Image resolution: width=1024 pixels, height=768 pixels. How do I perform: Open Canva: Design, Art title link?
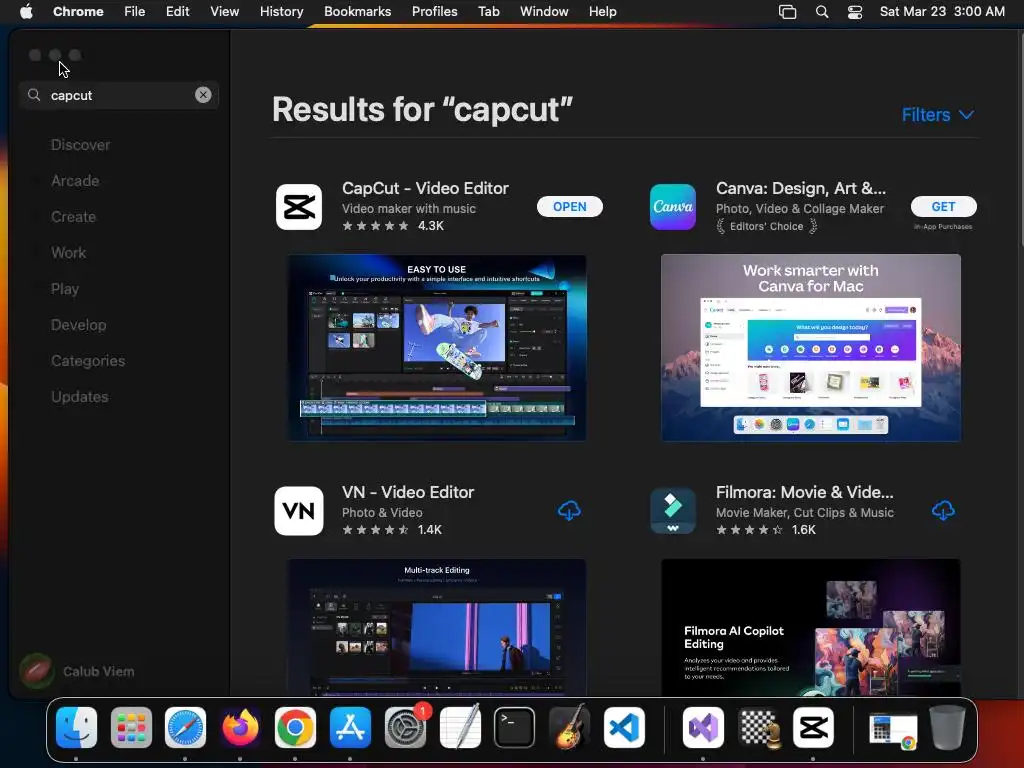click(x=801, y=188)
